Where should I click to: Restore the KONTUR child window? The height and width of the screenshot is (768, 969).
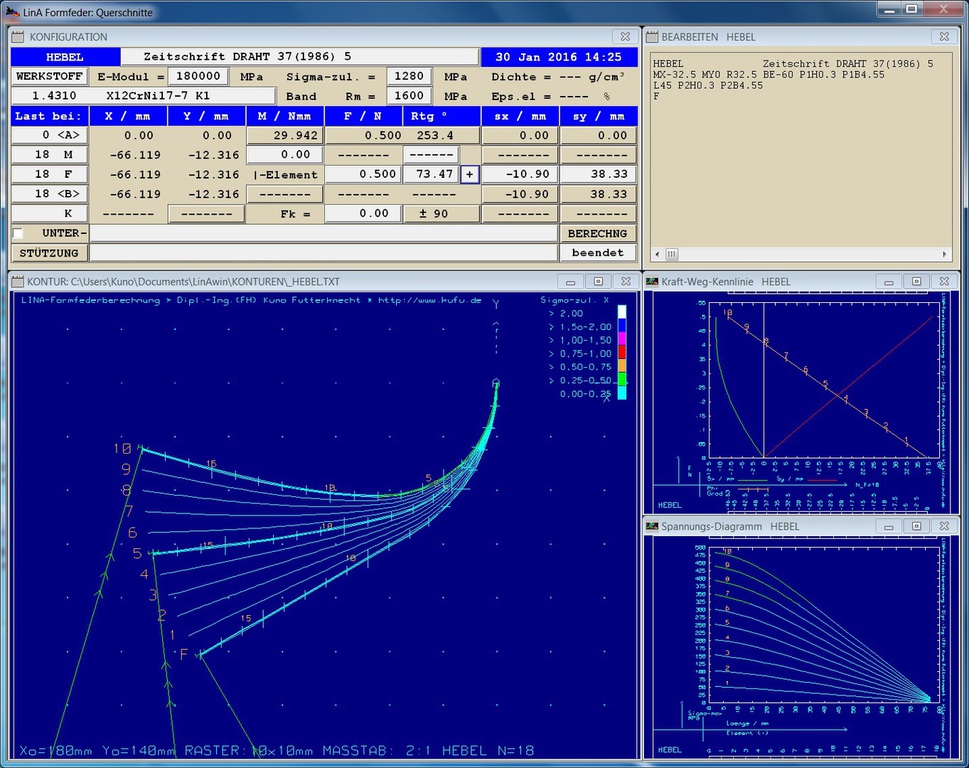point(597,282)
